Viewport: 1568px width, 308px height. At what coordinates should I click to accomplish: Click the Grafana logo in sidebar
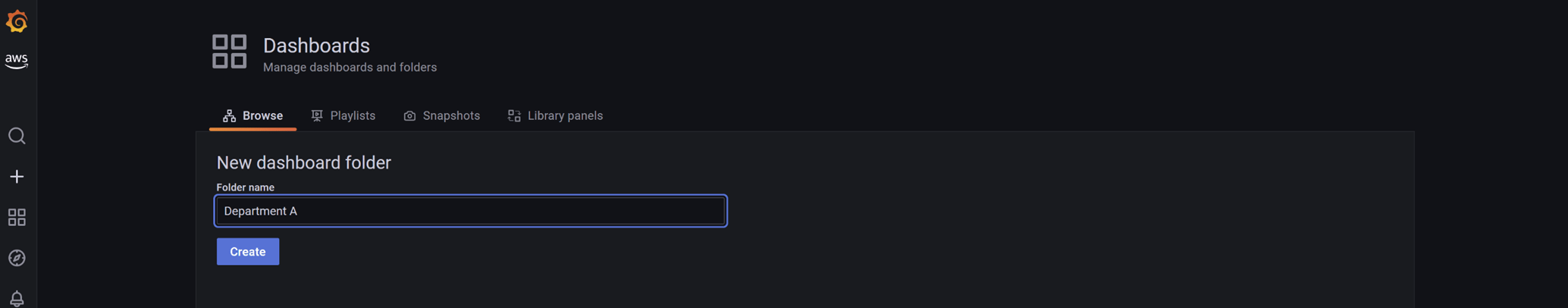coord(17,21)
